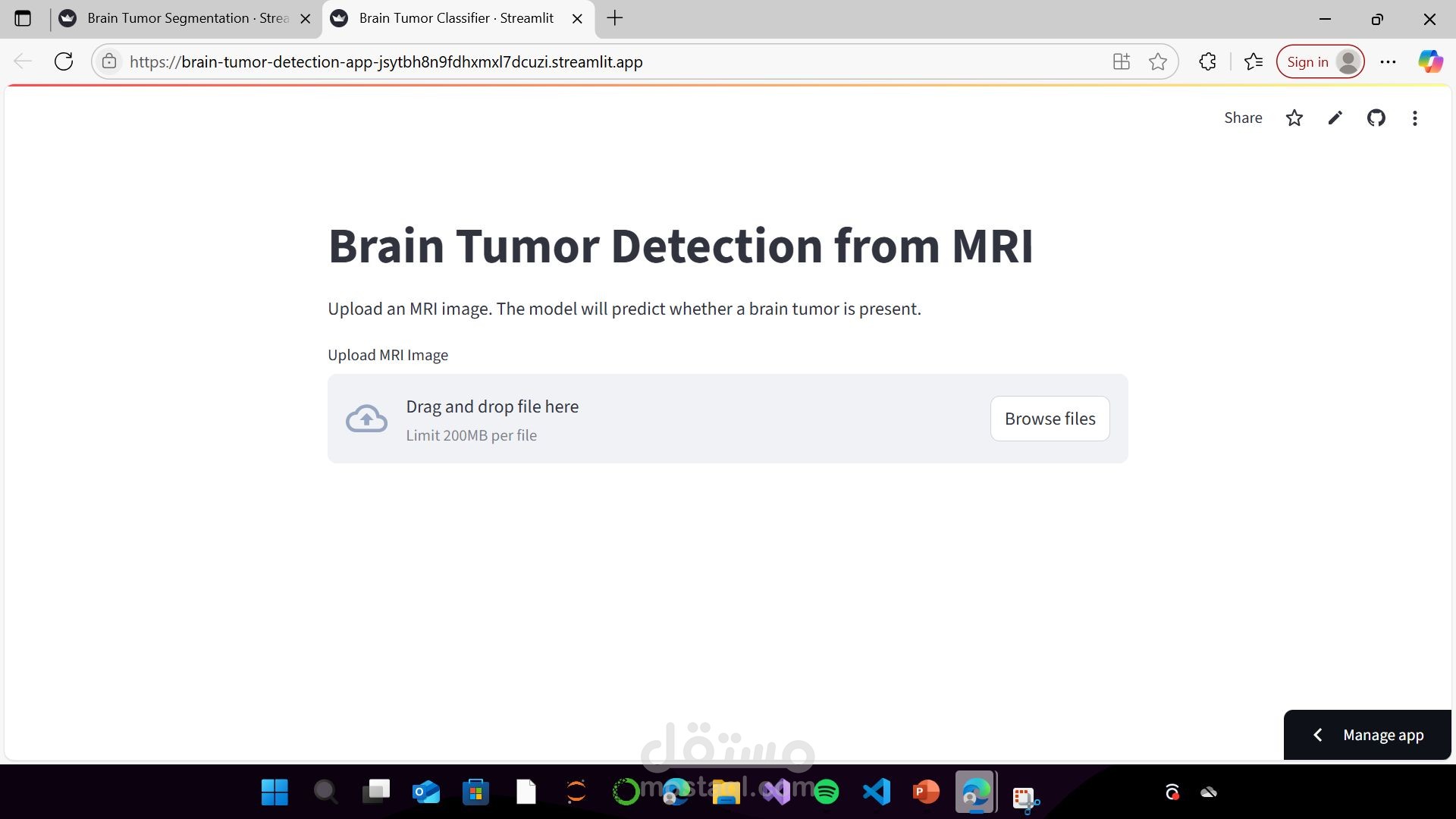Viewport: 1456px width, 819px height.
Task: Open a new browser tab
Action: tap(615, 18)
